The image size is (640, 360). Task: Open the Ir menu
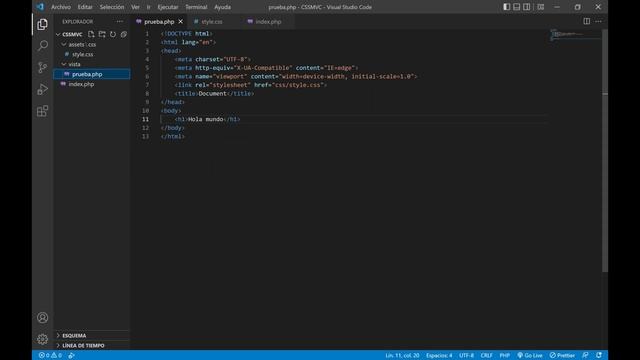[x=149, y=7]
